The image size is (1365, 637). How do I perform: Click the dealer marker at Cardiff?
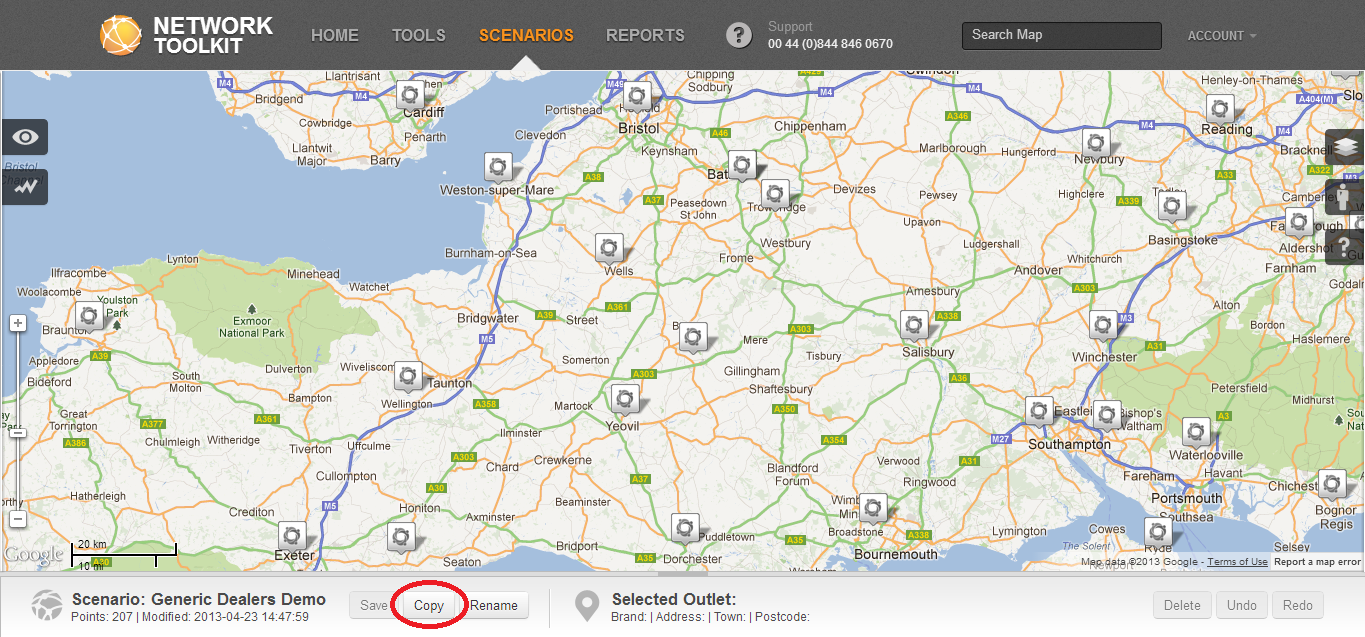pyautogui.click(x=409, y=96)
